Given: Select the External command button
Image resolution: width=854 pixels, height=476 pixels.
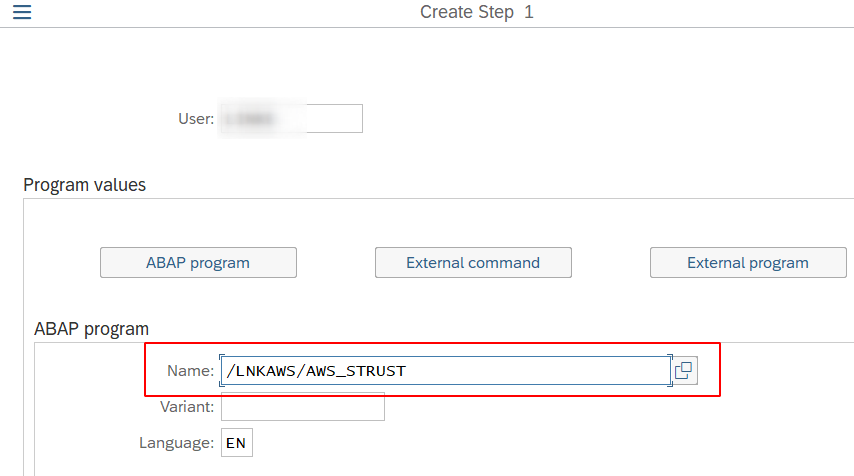Looking at the screenshot, I should pos(473,263).
